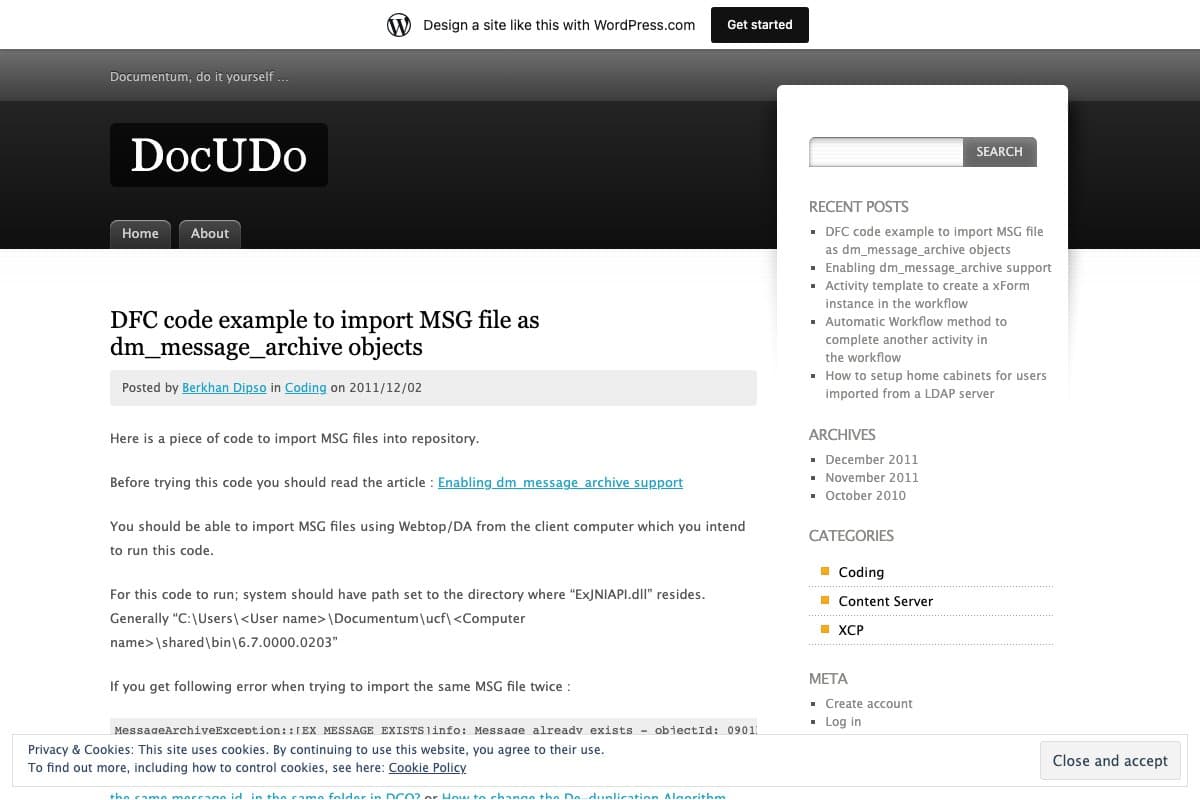Follow the Enabling dm_message_archive support article link
This screenshot has width=1200, height=800.
[560, 482]
